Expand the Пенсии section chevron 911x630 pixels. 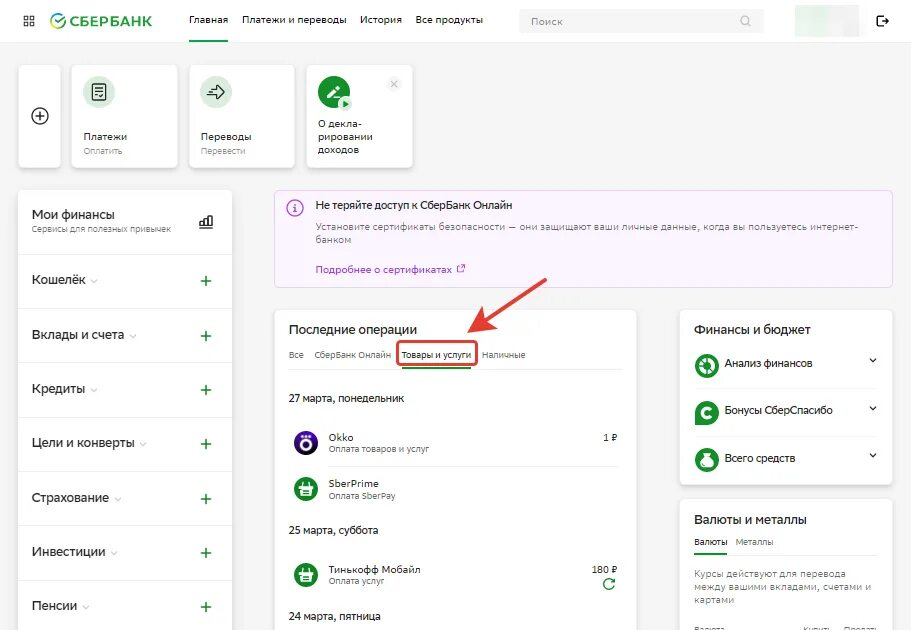coord(86,607)
